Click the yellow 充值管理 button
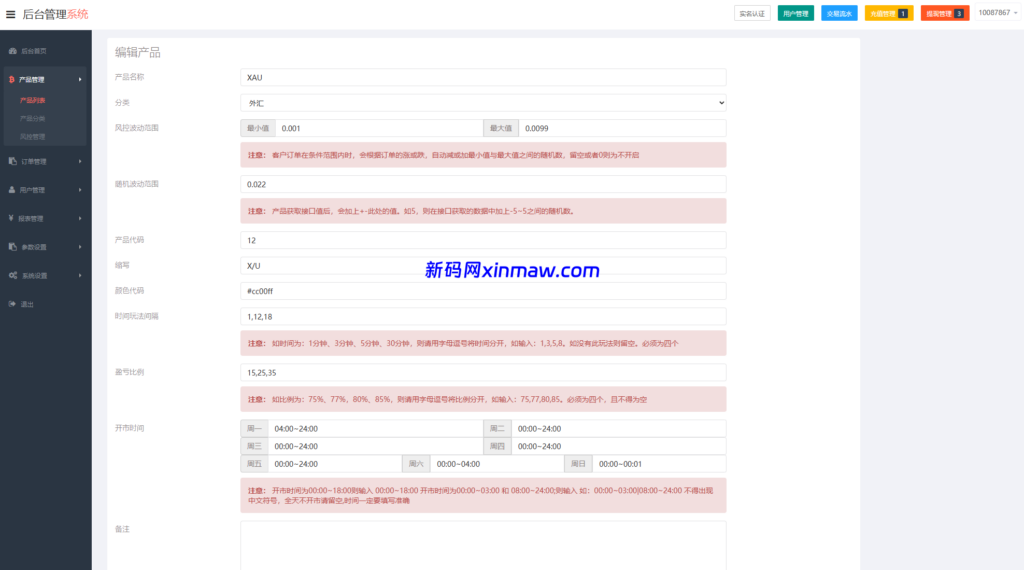 pos(889,14)
